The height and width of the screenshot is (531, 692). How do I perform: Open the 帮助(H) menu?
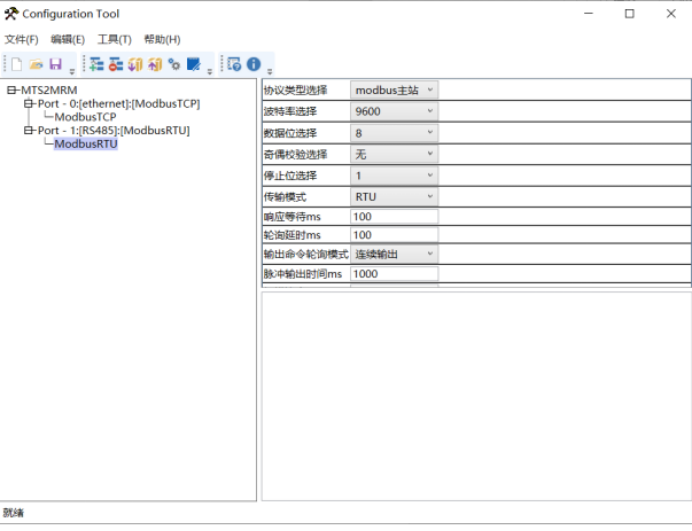(162, 40)
